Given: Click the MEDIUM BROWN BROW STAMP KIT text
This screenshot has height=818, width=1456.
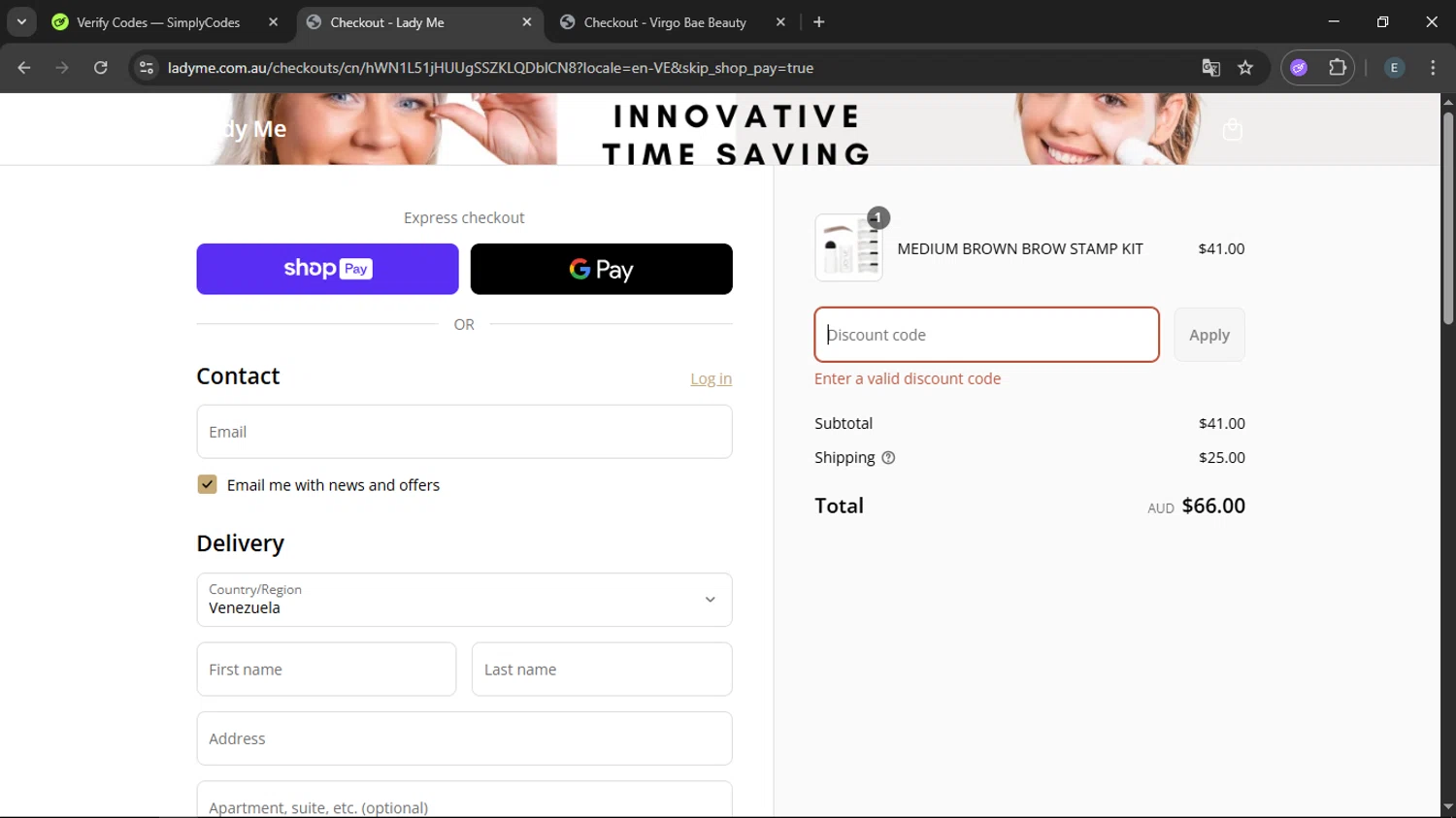Looking at the screenshot, I should tap(1020, 248).
